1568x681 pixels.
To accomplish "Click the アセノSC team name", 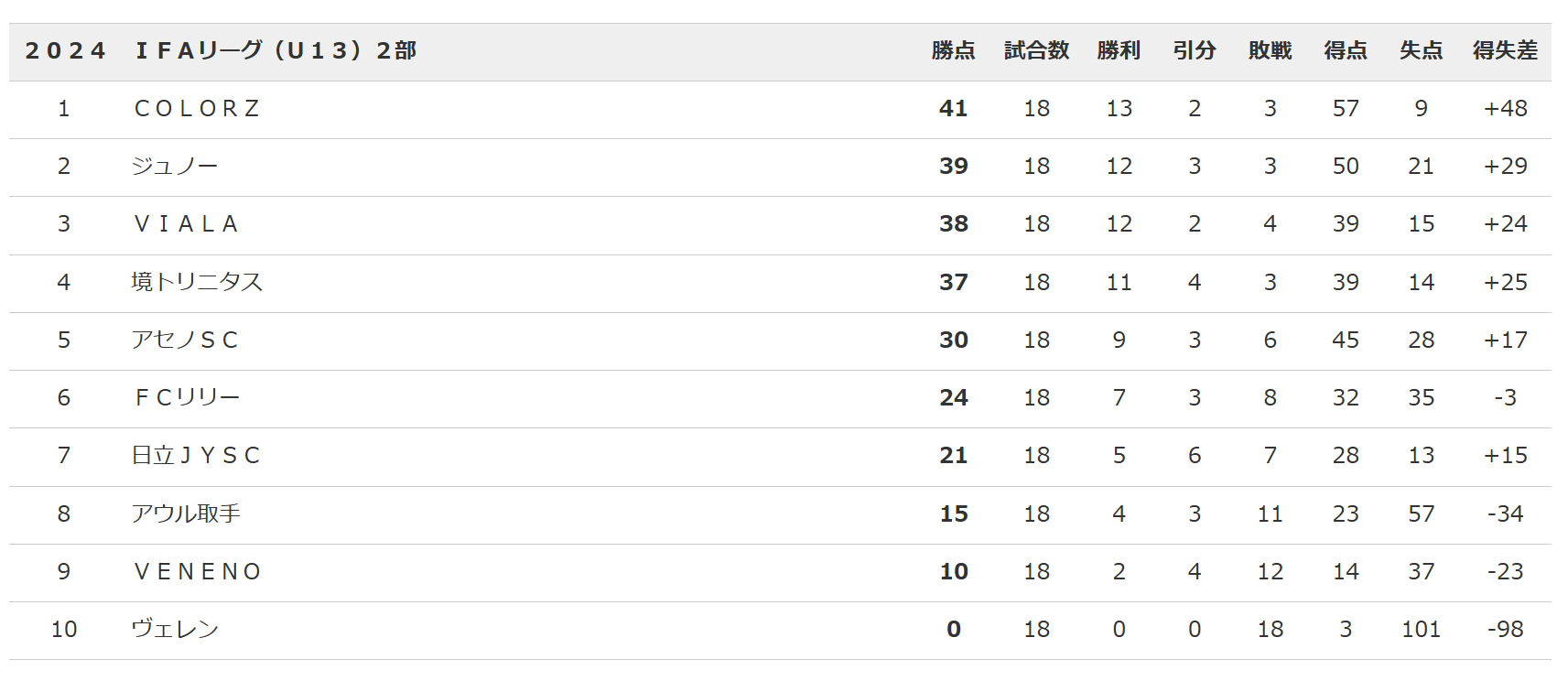I will pyautogui.click(x=185, y=340).
